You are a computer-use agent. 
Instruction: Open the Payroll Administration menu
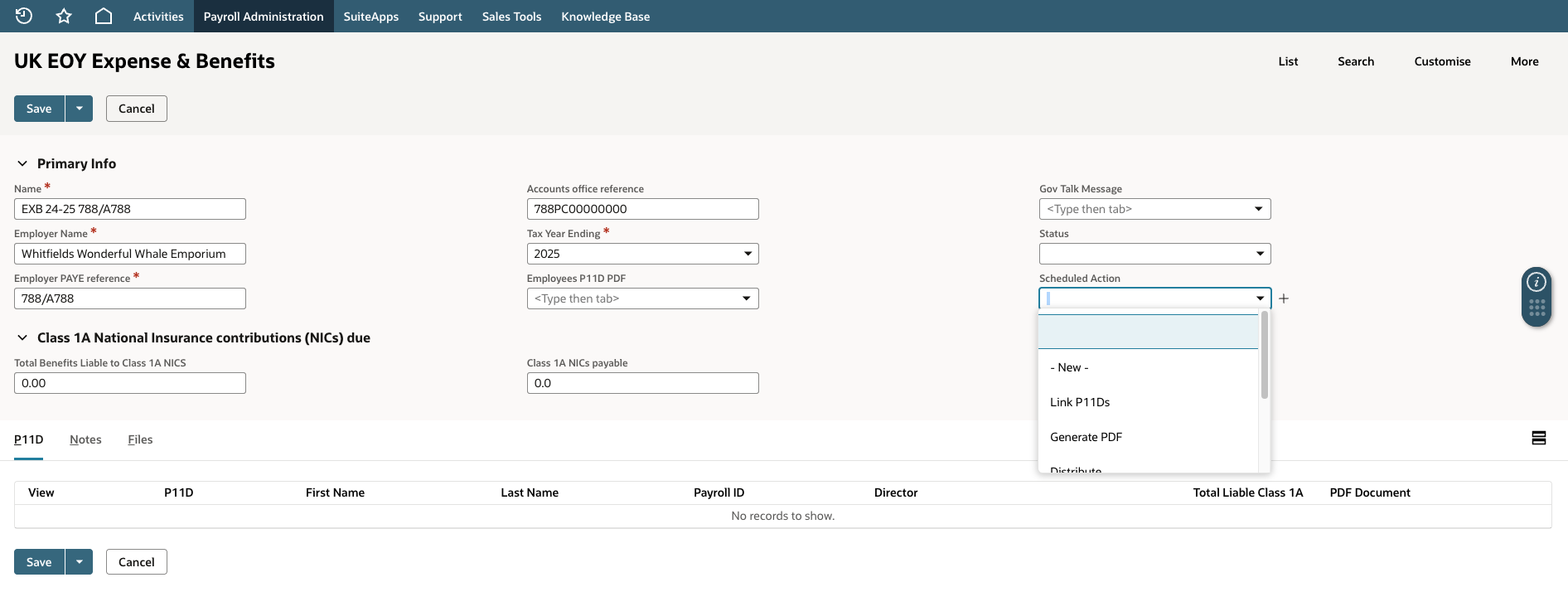point(264,16)
